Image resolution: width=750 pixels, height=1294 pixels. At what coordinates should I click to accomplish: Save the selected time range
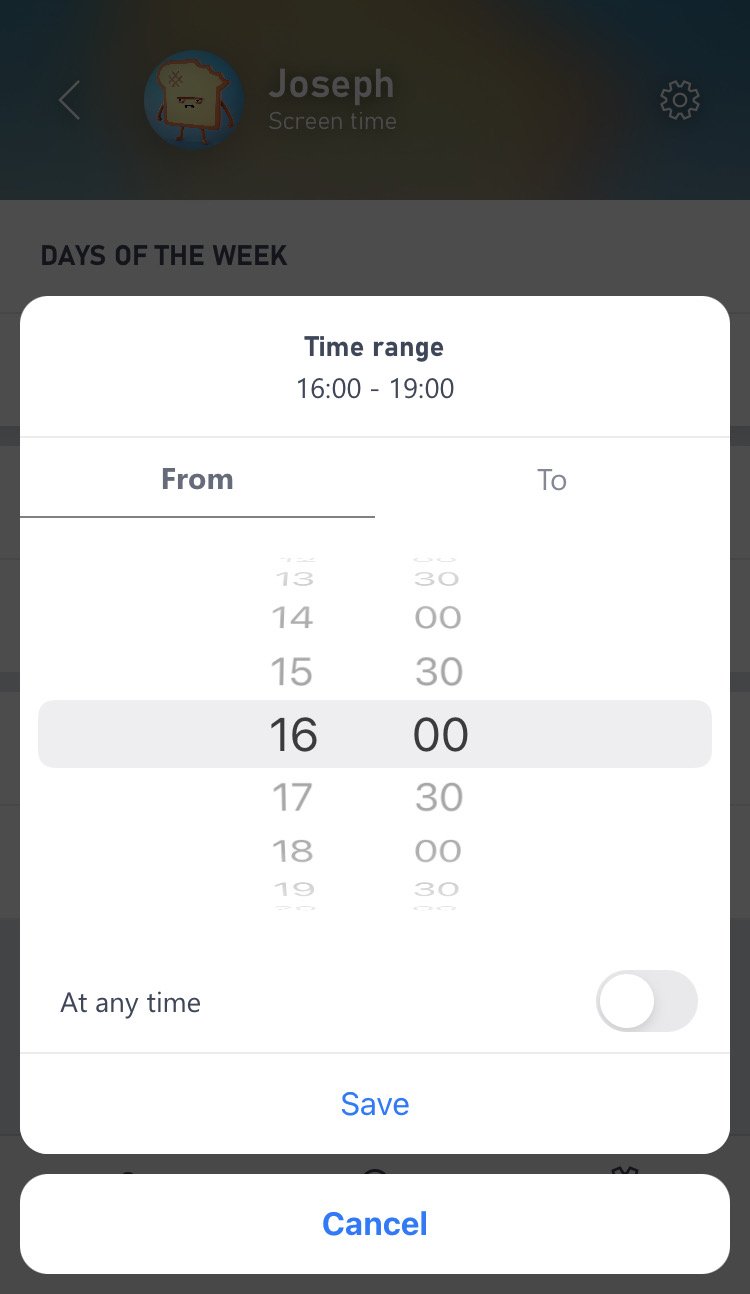pos(375,1104)
